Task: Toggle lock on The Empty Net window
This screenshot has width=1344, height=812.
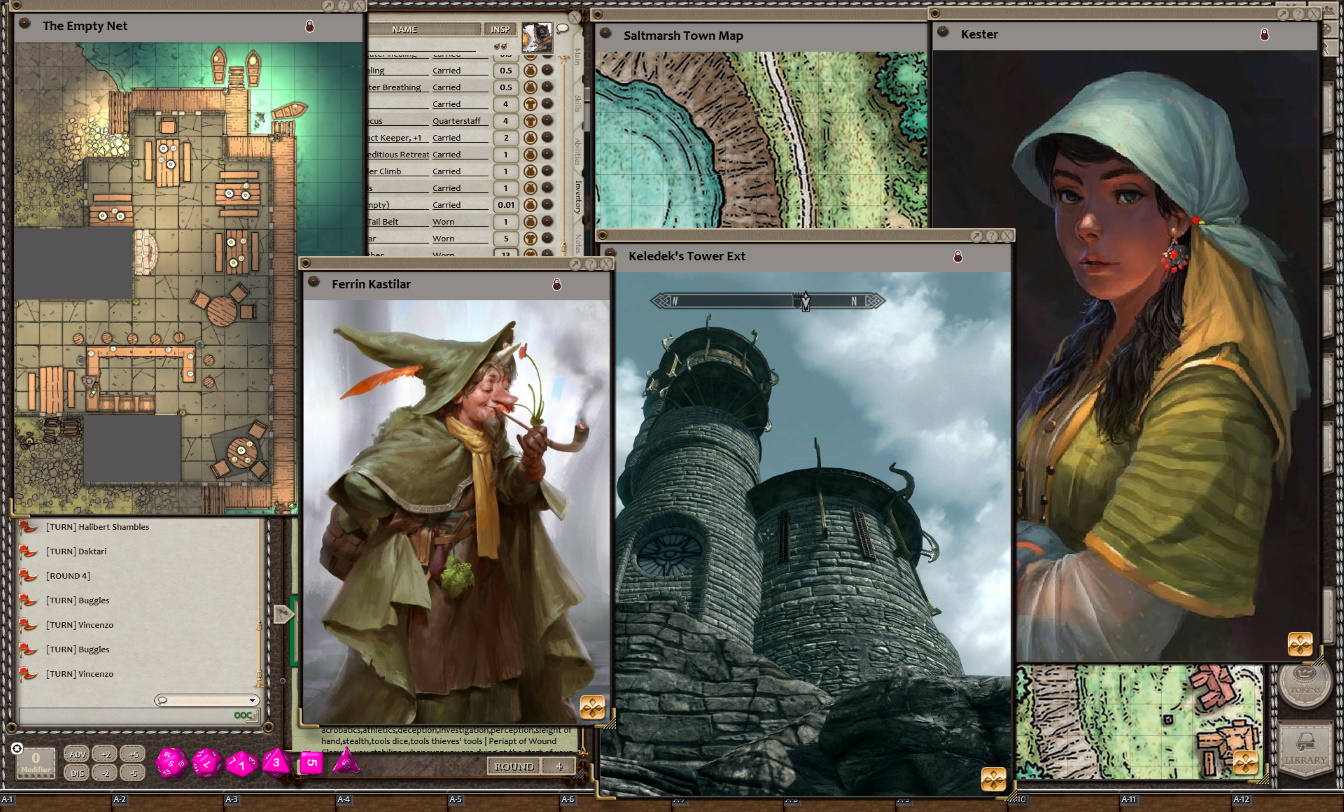Action: [x=310, y=27]
